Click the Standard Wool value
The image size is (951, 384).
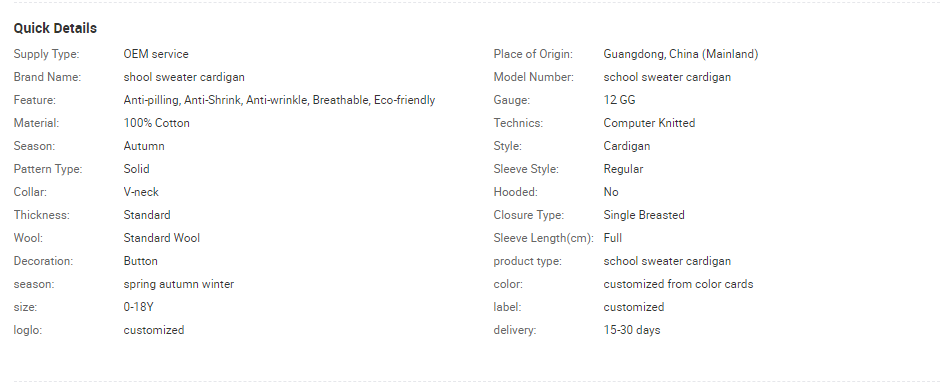pos(161,238)
